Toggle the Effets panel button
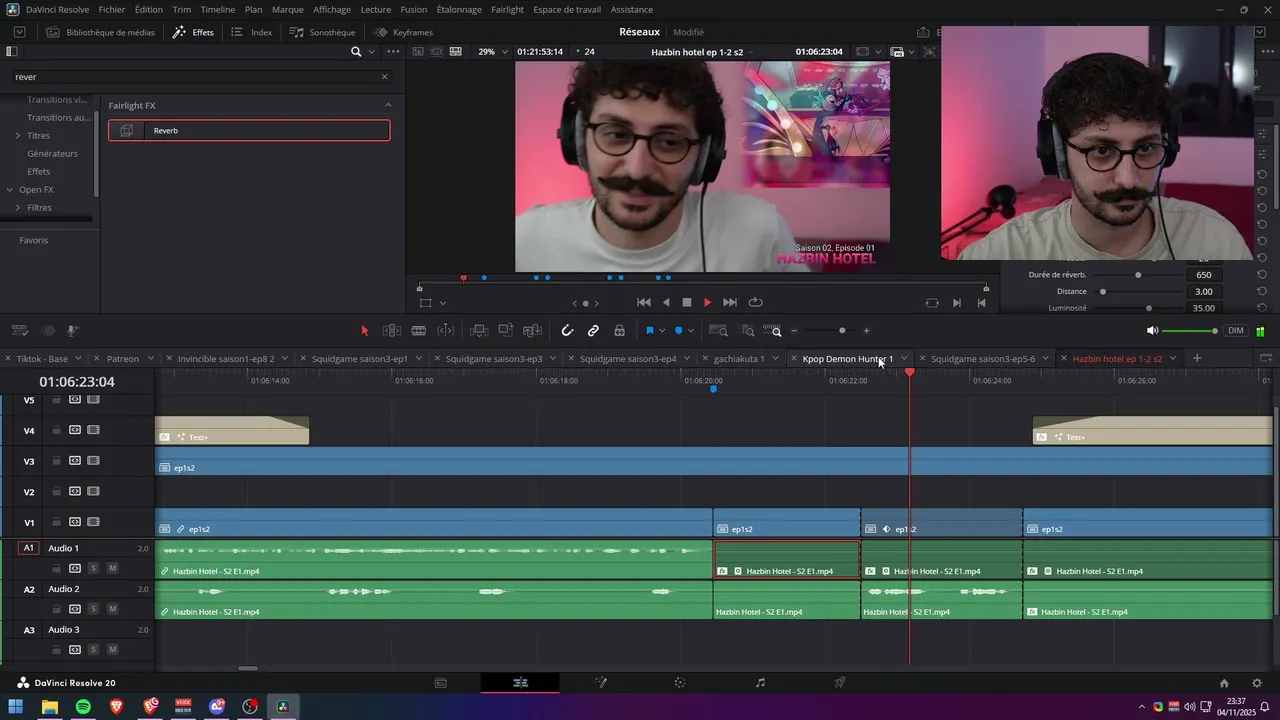This screenshot has width=1280, height=720. click(x=194, y=32)
